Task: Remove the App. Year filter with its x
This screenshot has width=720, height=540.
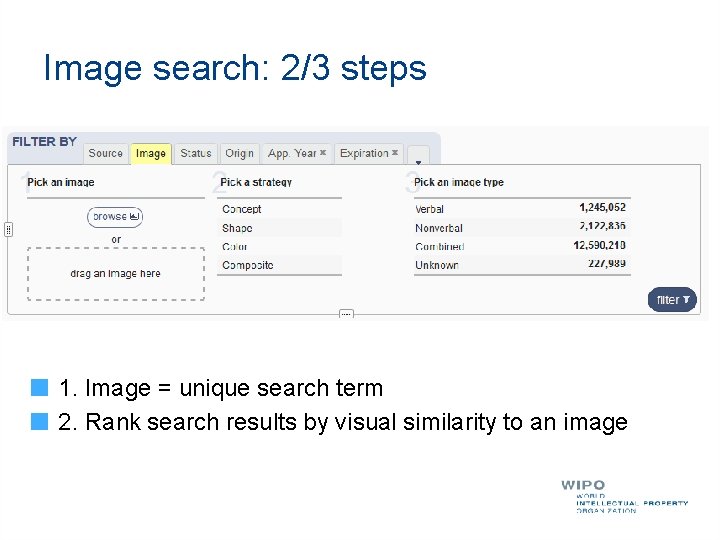Action: 323,152
